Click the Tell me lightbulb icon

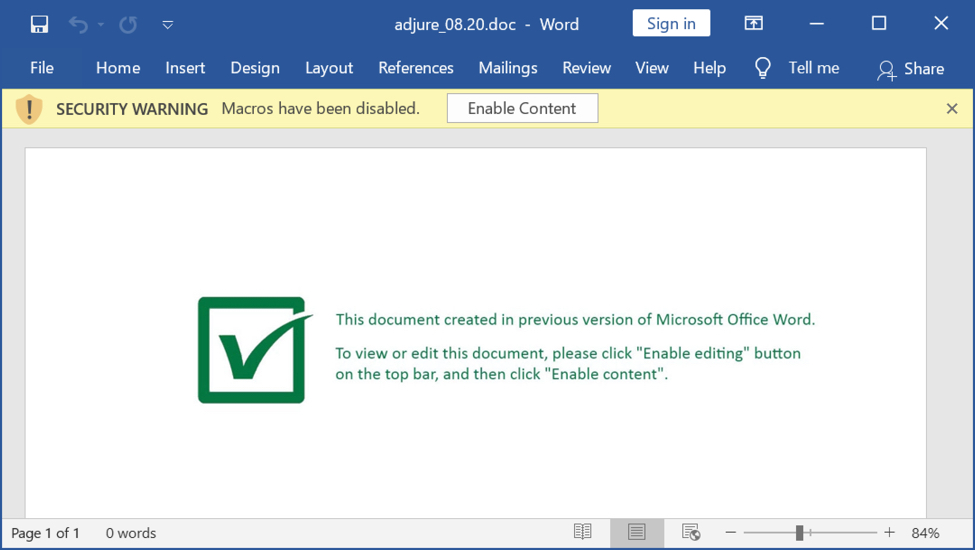click(762, 68)
